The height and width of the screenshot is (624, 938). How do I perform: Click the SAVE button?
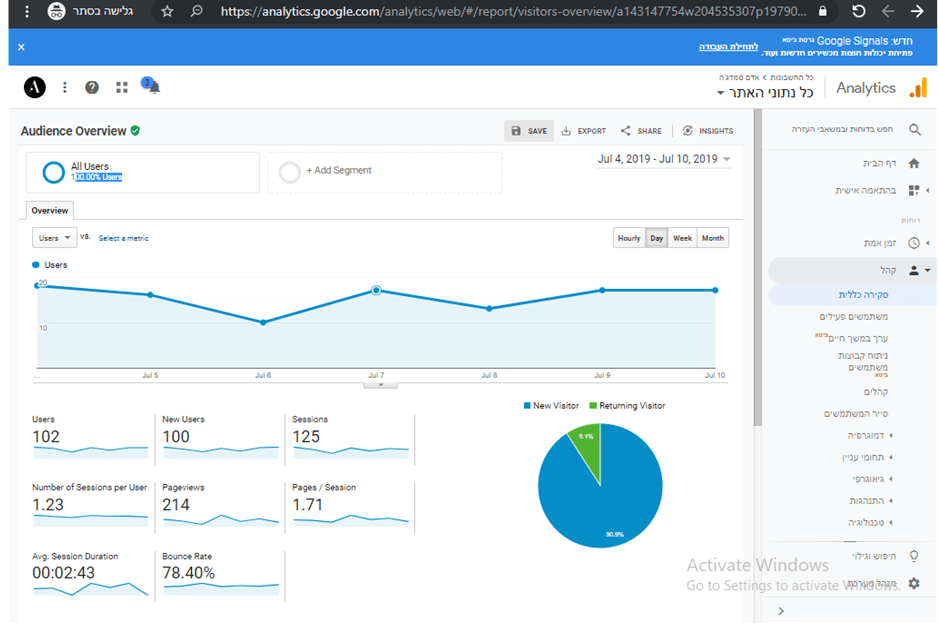click(529, 131)
